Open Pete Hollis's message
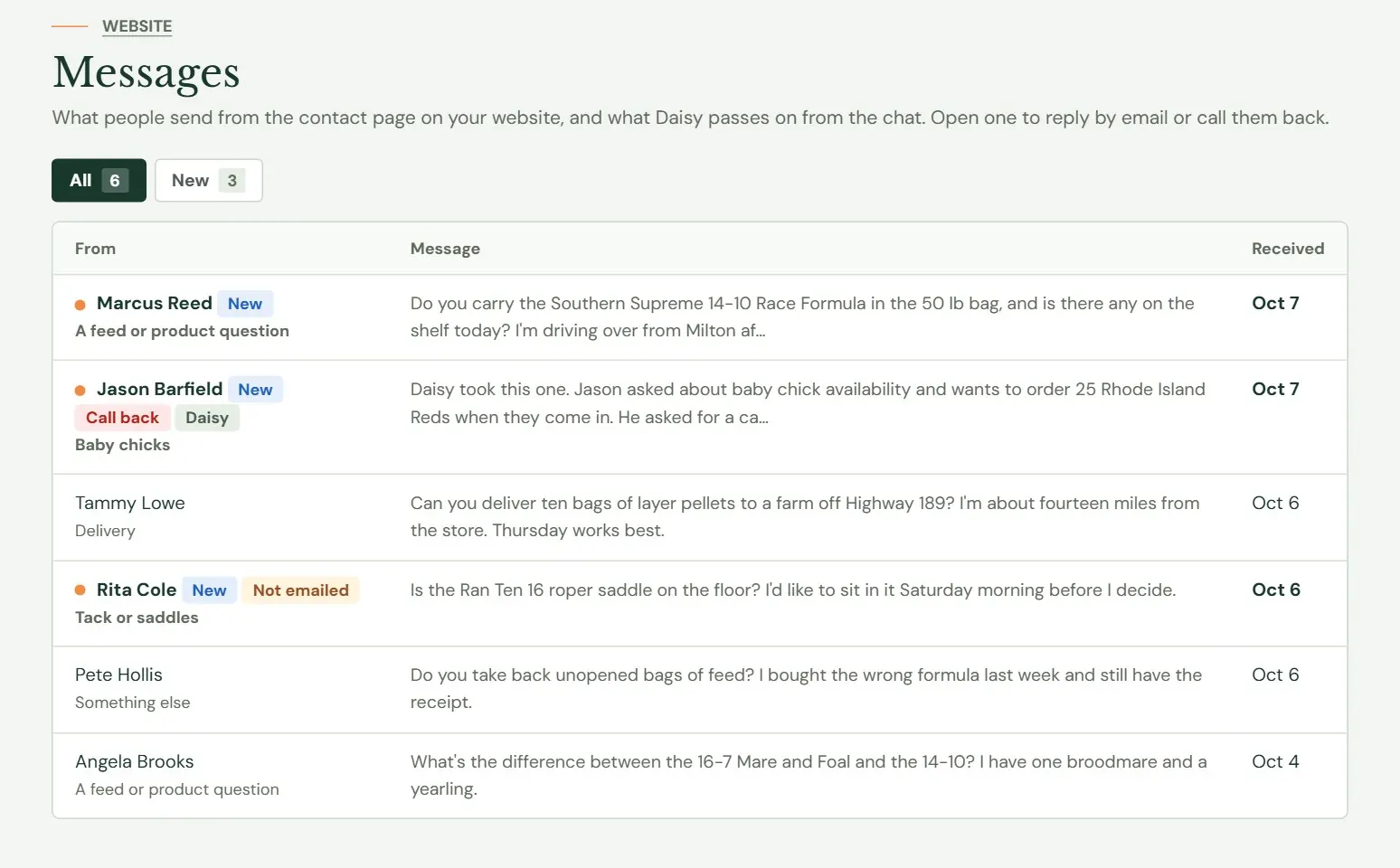 point(118,675)
